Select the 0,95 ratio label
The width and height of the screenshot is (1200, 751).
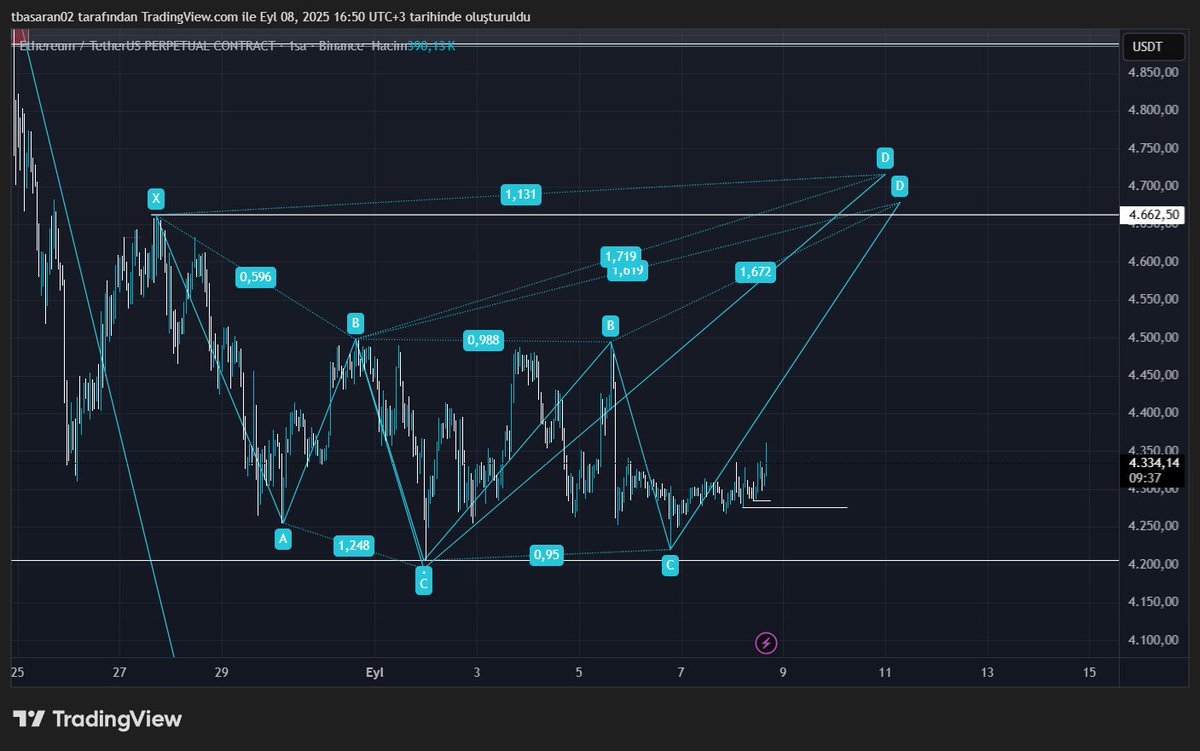546,555
